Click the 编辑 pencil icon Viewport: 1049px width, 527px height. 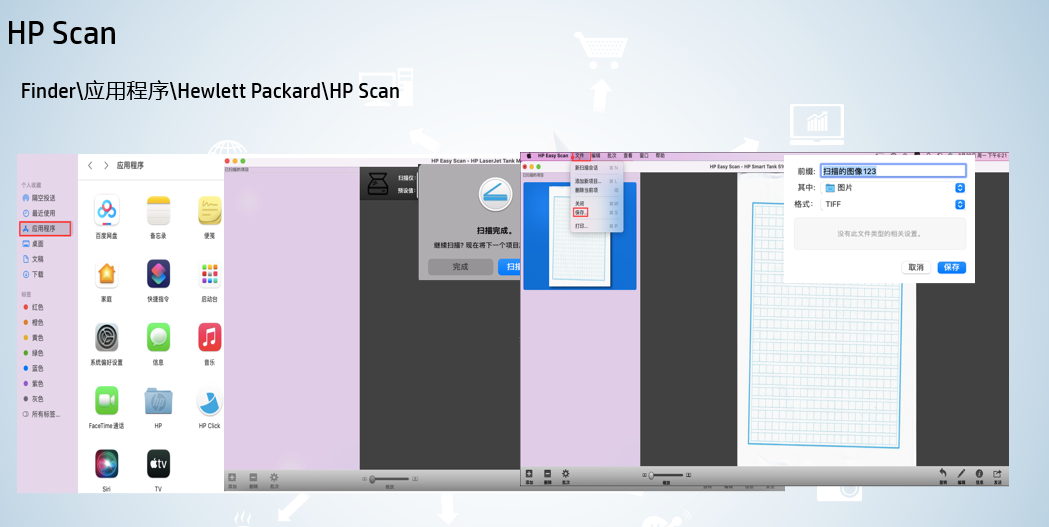click(961, 473)
